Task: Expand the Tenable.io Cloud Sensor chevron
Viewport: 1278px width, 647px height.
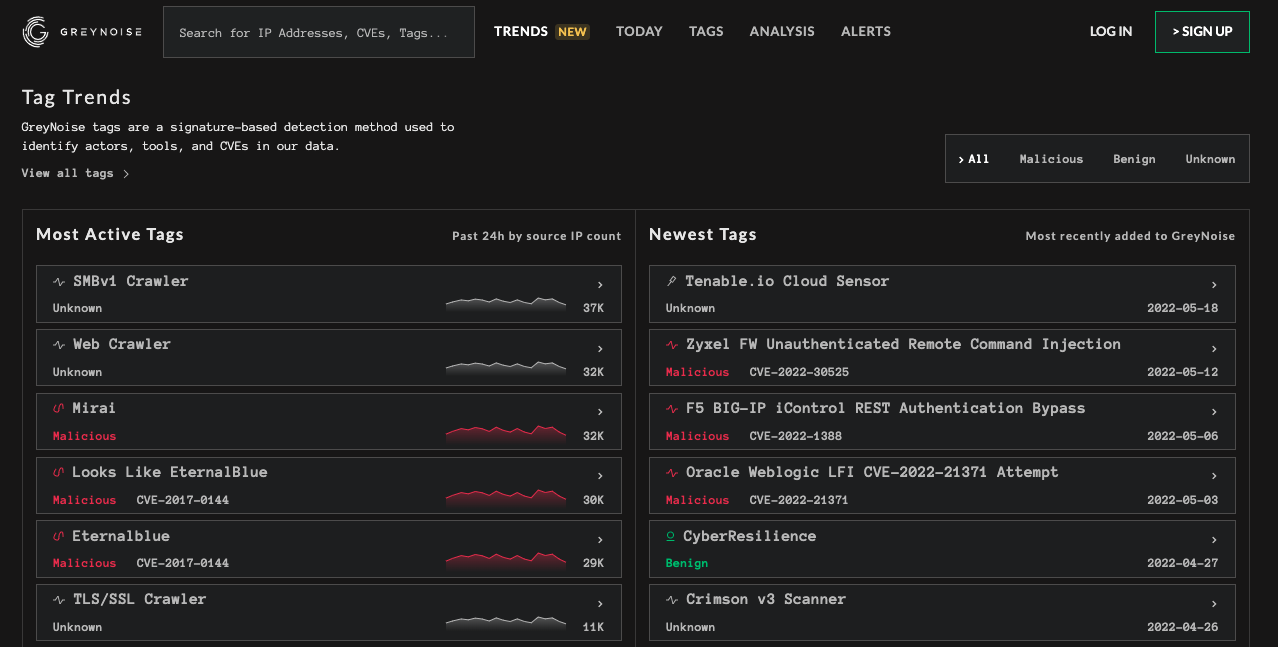Action: (x=1214, y=285)
